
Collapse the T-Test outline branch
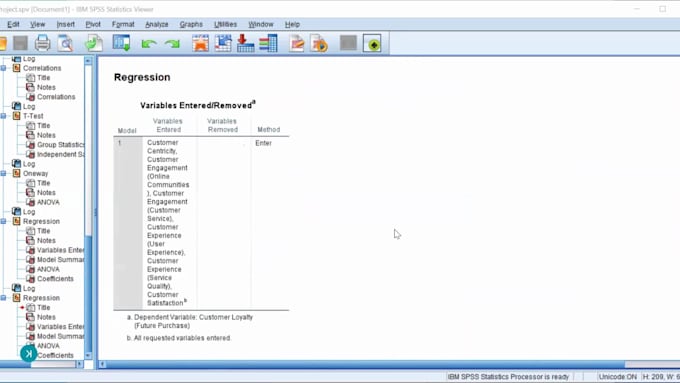(3, 116)
